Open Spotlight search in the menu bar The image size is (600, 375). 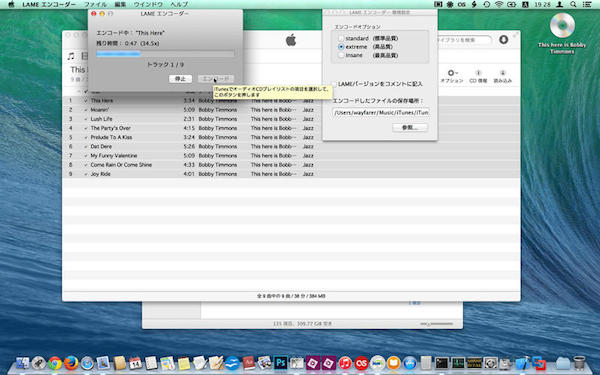[x=573, y=5]
